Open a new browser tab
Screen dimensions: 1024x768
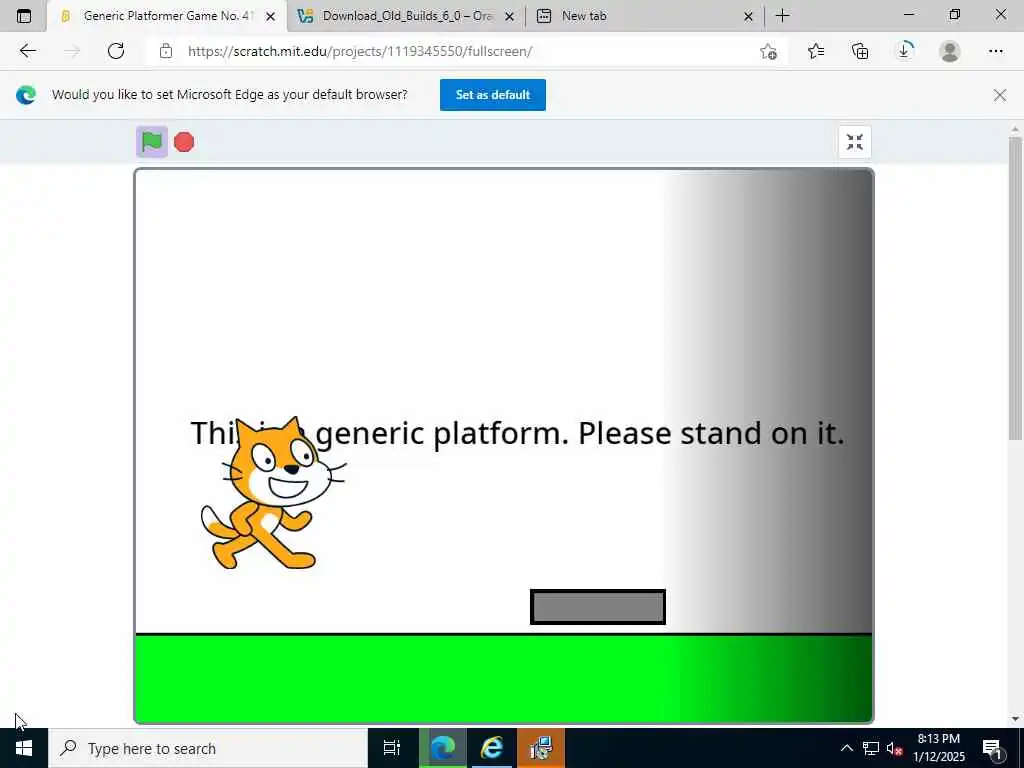782,16
